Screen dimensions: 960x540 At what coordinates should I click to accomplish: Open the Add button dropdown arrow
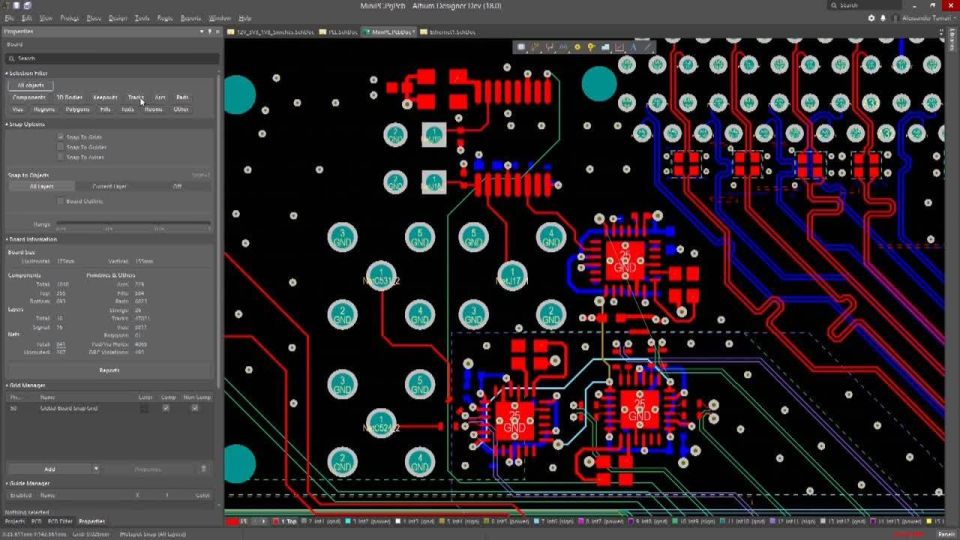96,469
